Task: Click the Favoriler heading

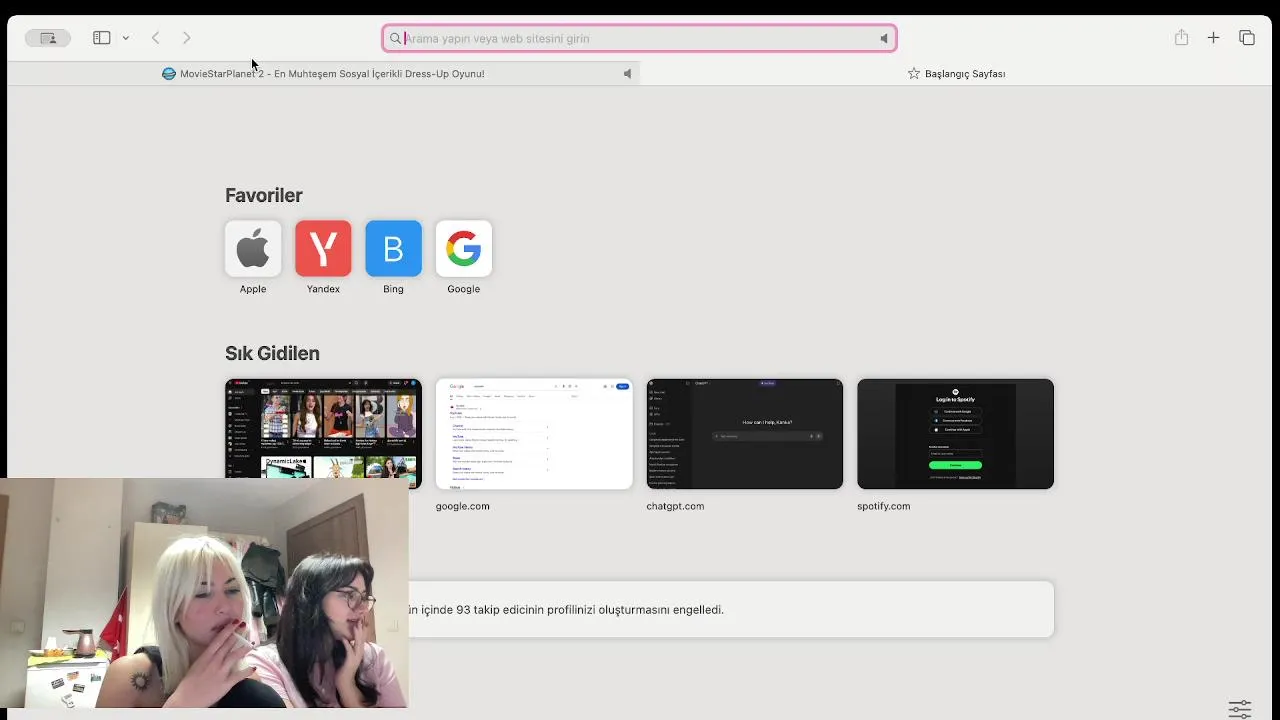Action: point(264,195)
